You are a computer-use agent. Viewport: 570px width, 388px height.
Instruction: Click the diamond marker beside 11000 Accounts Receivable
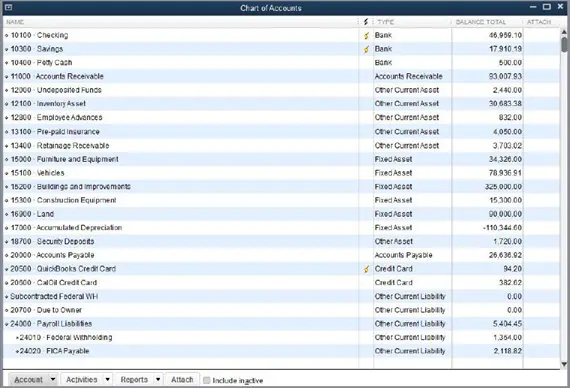pyautogui.click(x=7, y=77)
